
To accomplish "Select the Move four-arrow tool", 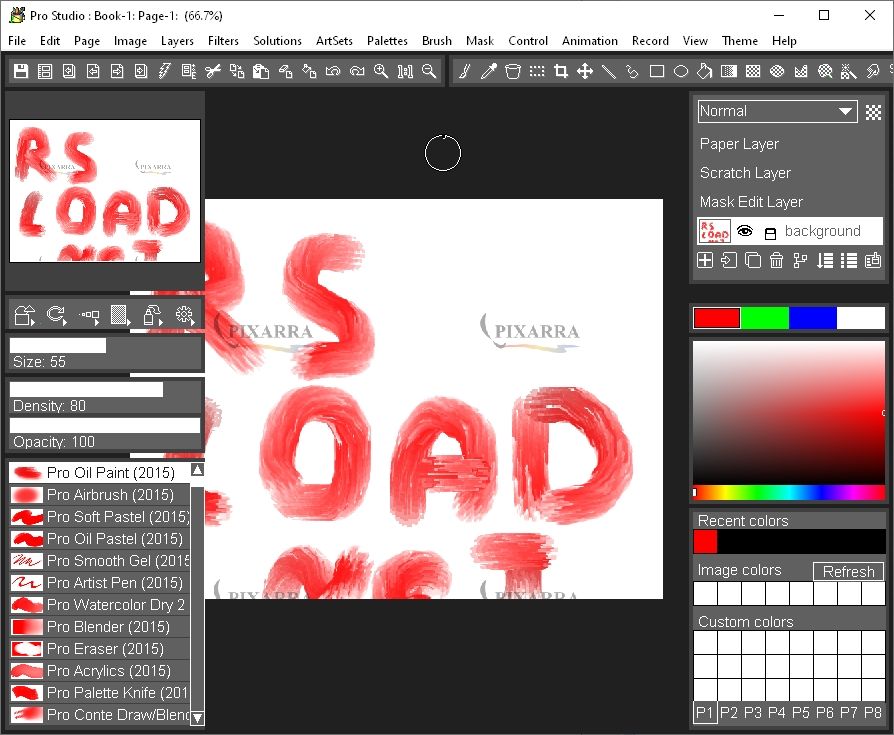I will point(585,71).
